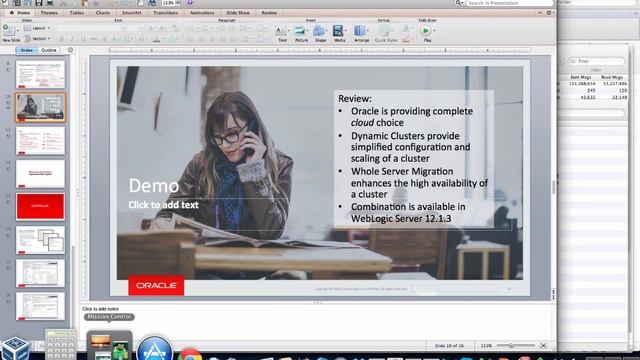Insert a Picture from the ribbon

coord(301,33)
